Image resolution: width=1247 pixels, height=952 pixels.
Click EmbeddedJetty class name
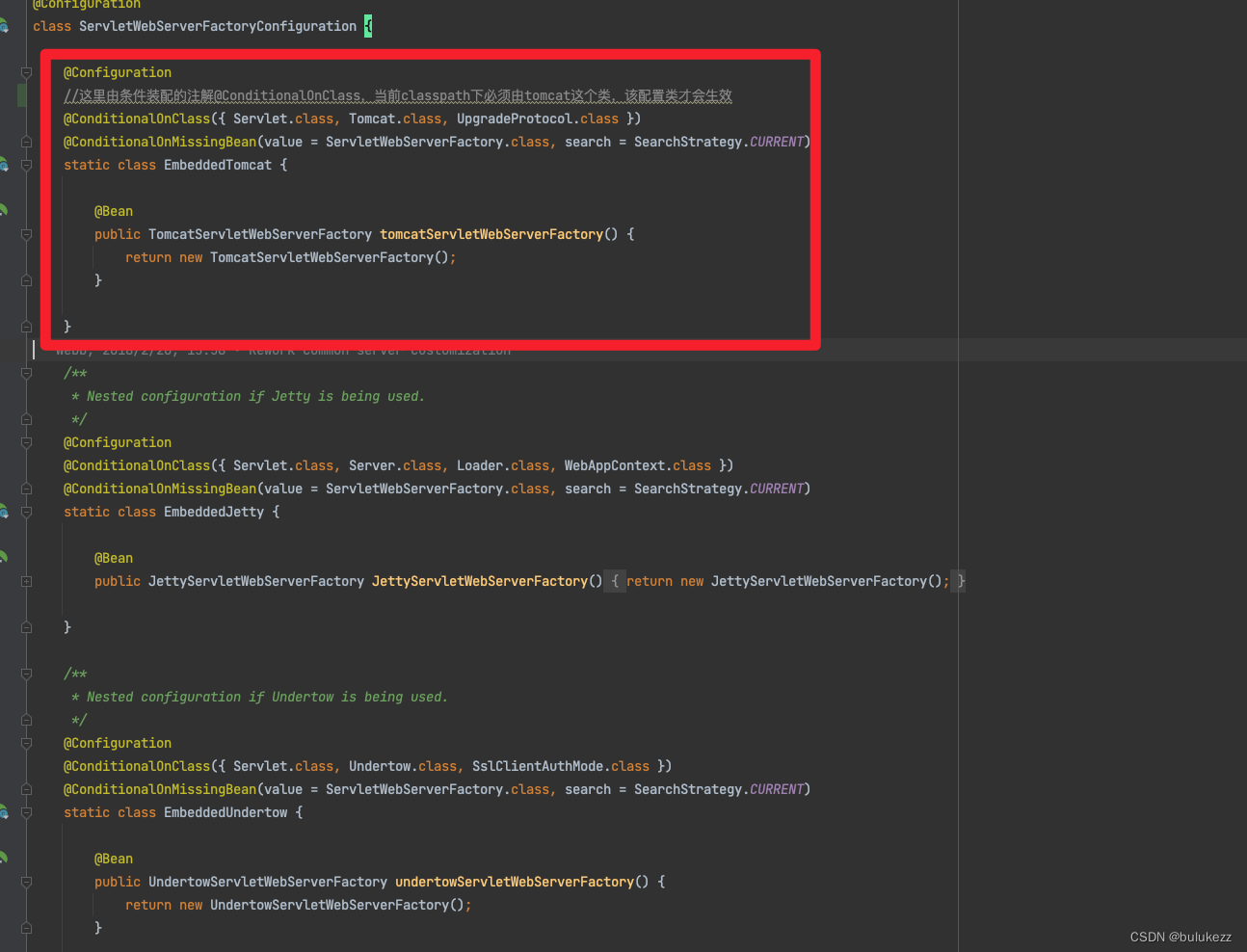point(214,512)
